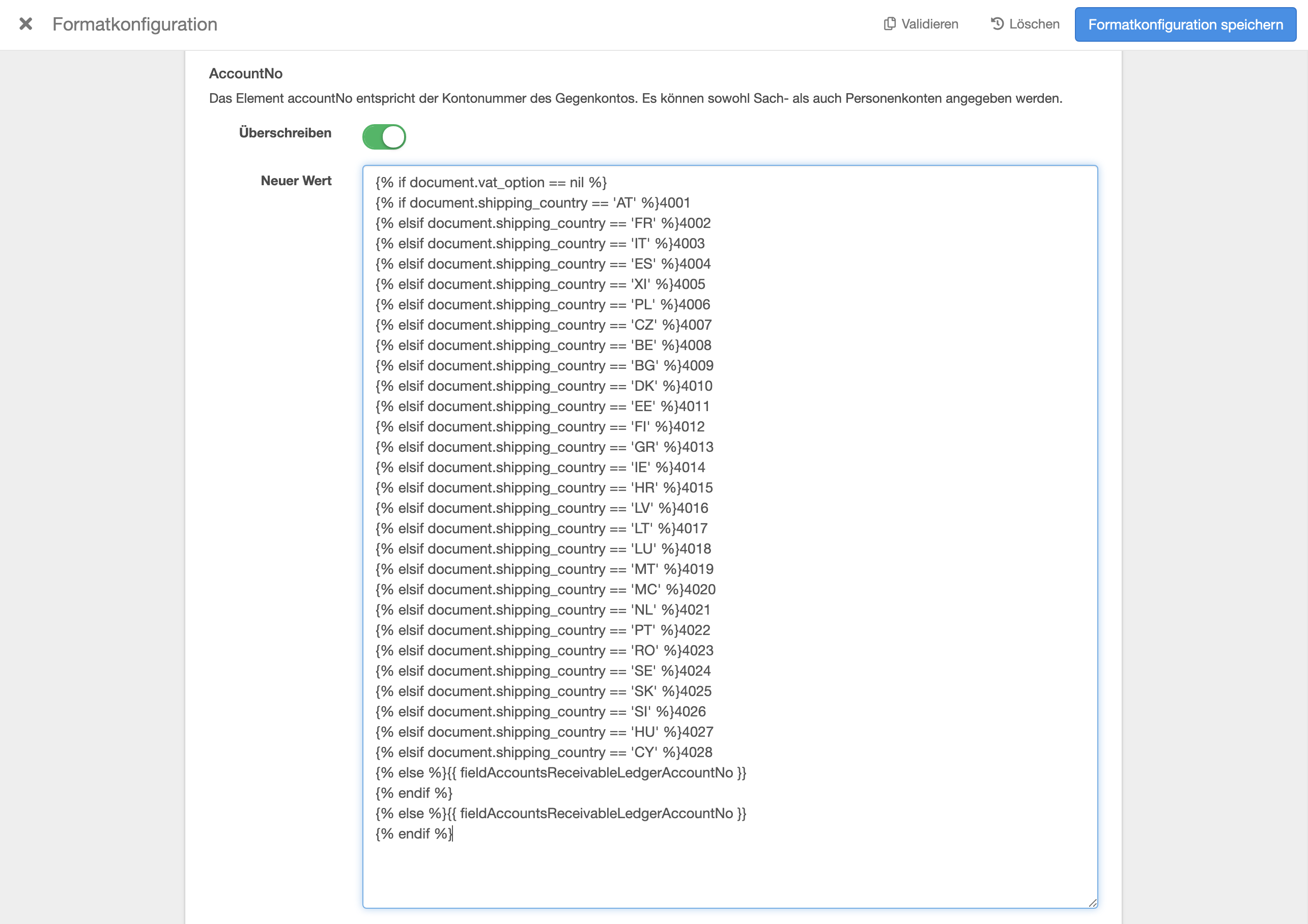Click the Formatkonfiguration page title

coord(135,24)
